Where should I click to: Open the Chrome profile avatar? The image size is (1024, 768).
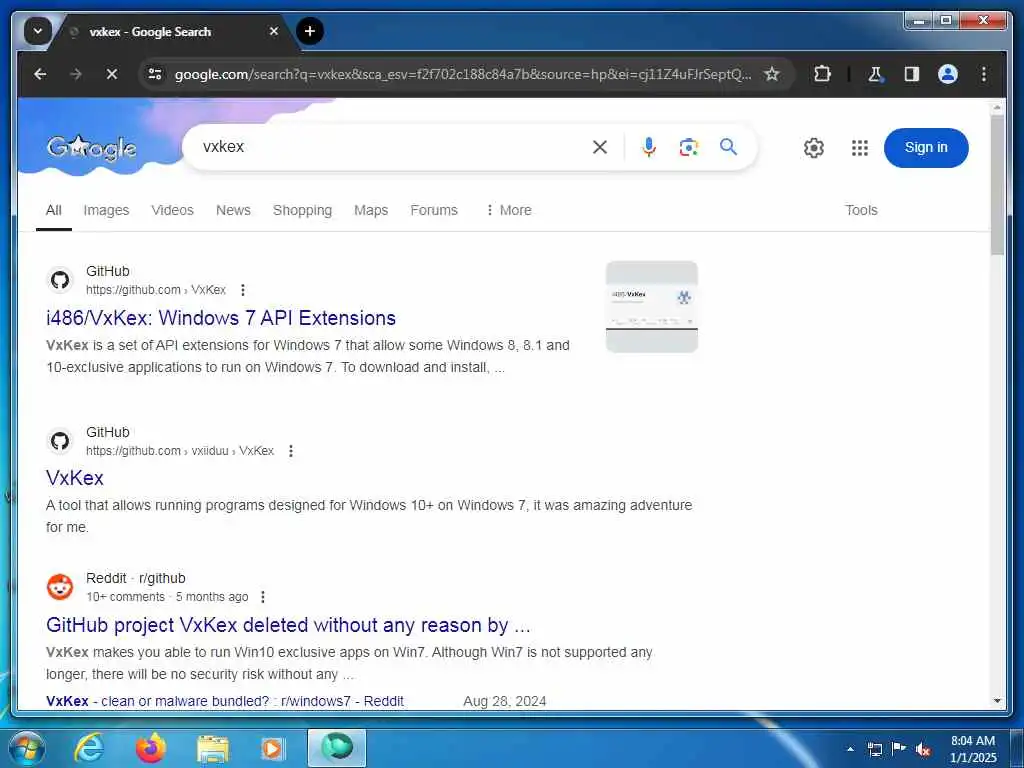pos(948,74)
